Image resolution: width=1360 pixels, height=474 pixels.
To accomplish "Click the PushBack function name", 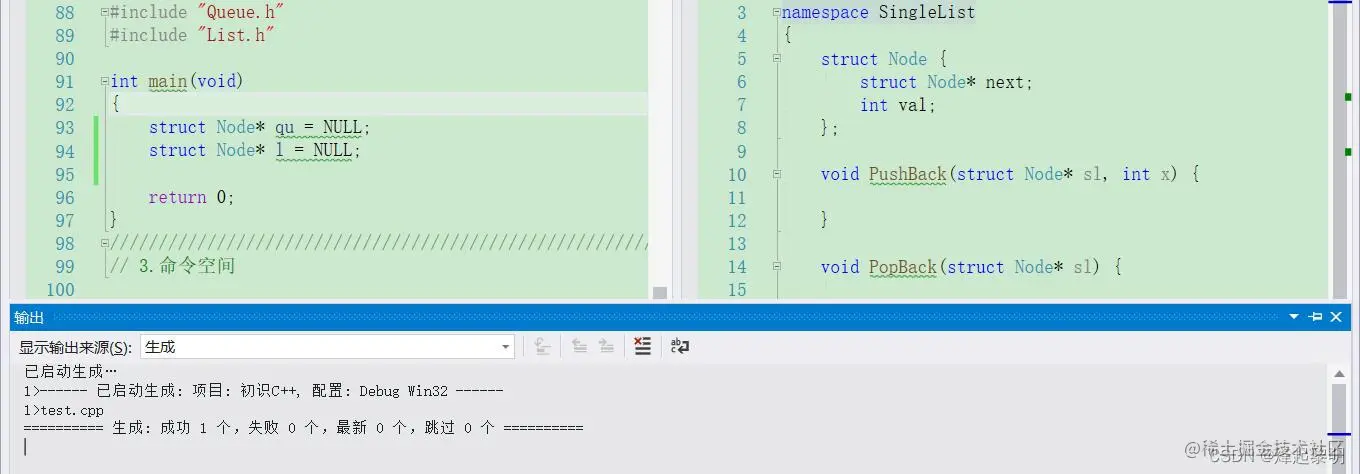I will [907, 174].
